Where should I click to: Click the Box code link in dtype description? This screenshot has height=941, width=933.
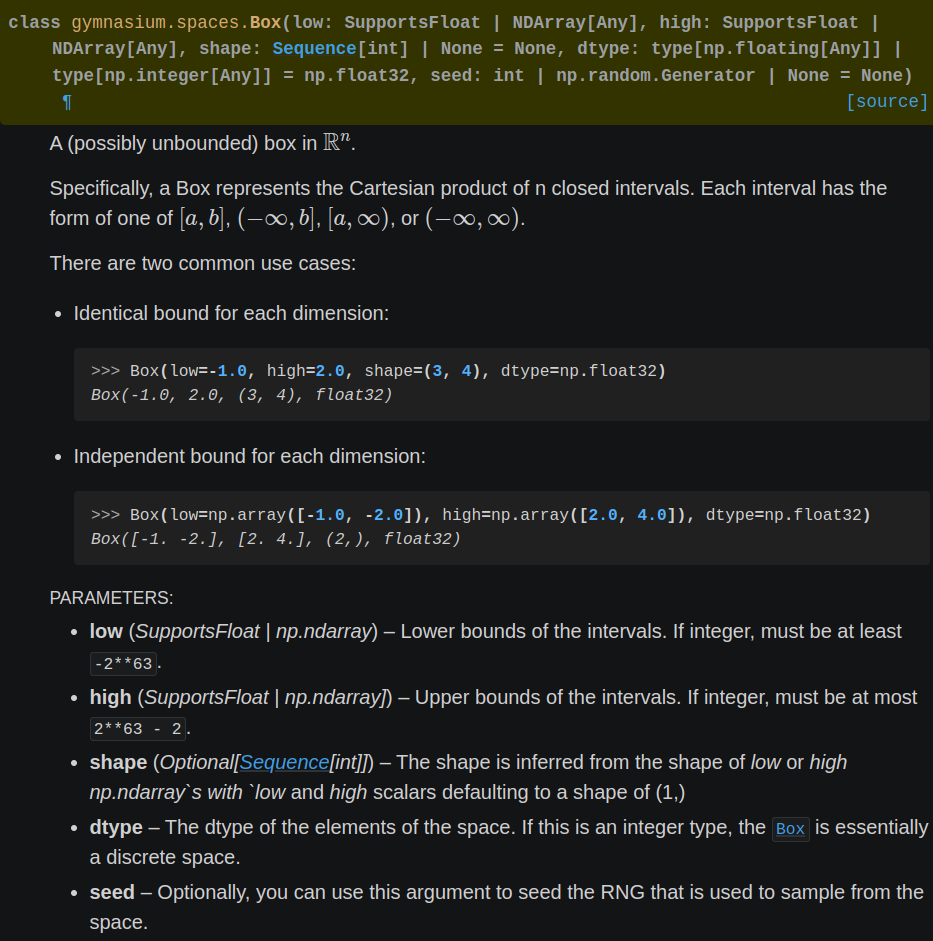click(x=790, y=829)
